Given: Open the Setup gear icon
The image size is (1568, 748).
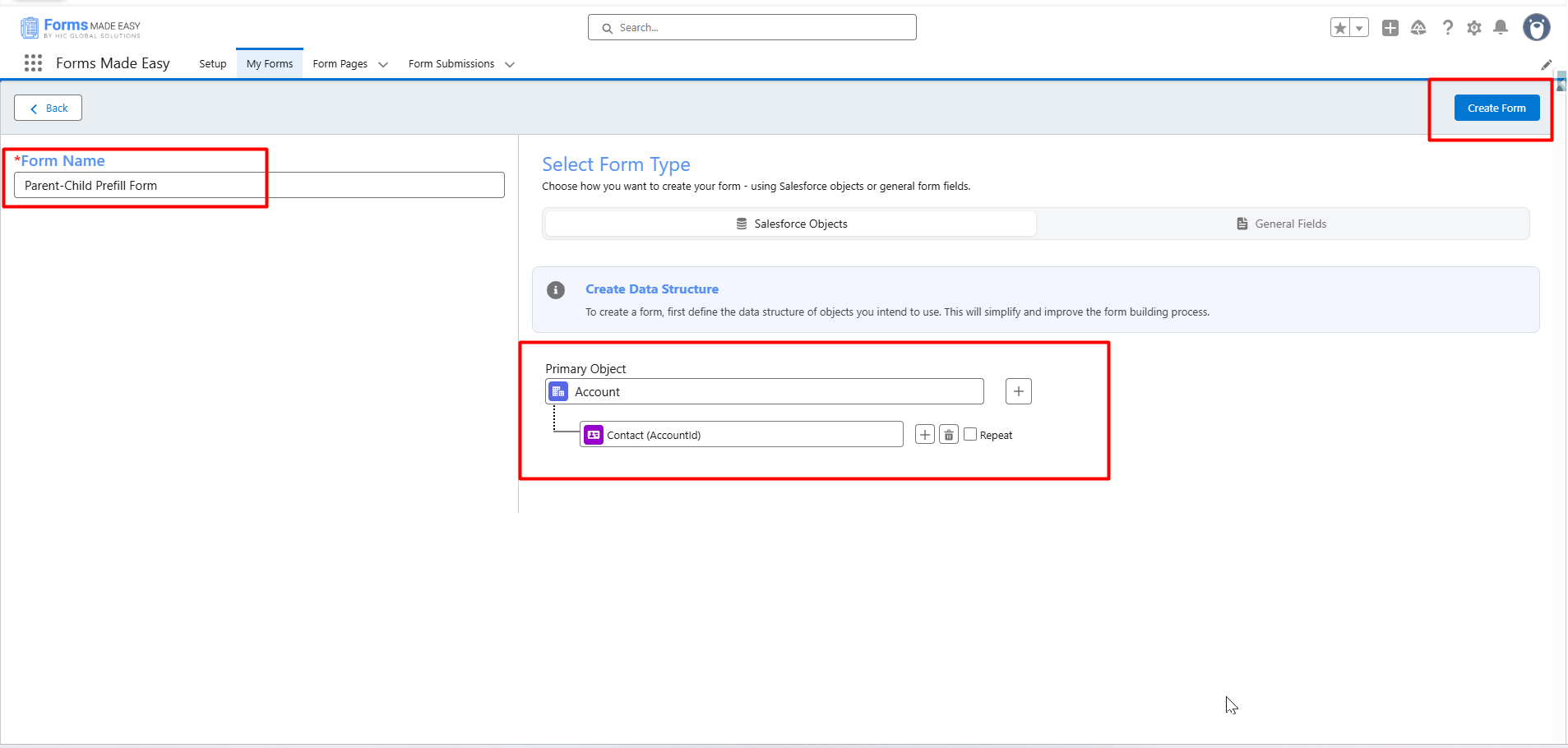Looking at the screenshot, I should point(1474,28).
